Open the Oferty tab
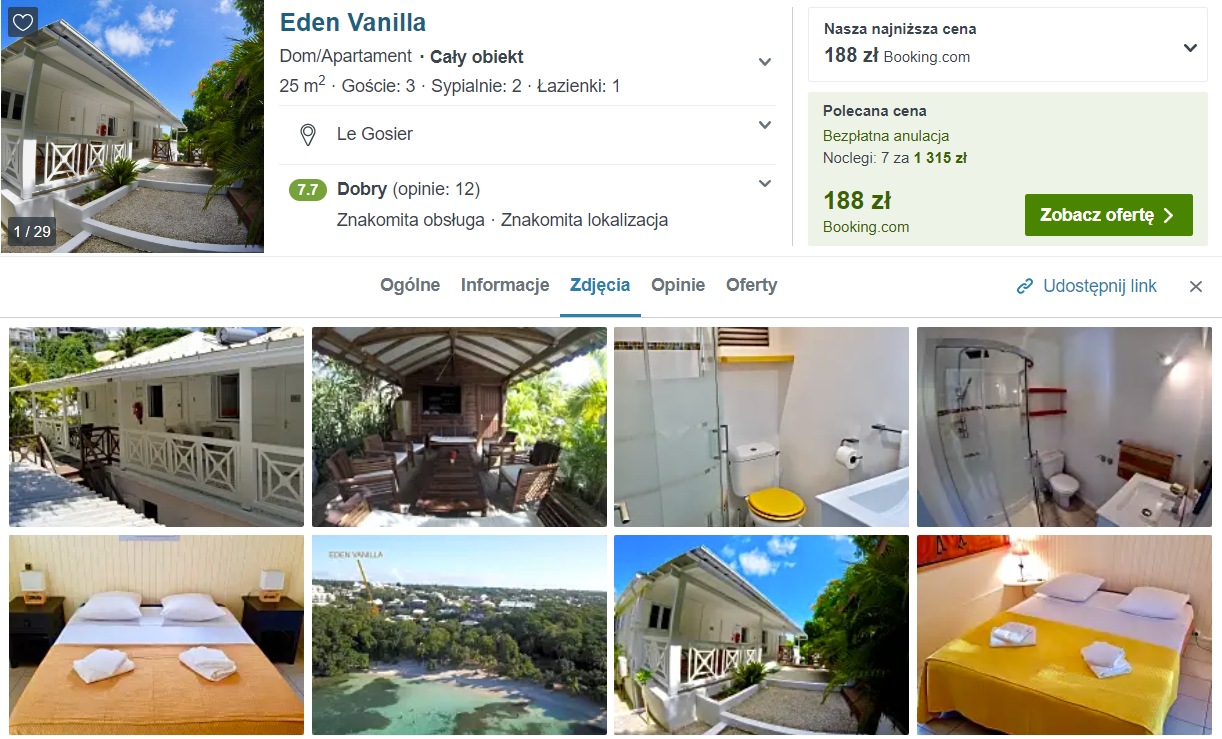The height and width of the screenshot is (739, 1222). click(x=752, y=285)
